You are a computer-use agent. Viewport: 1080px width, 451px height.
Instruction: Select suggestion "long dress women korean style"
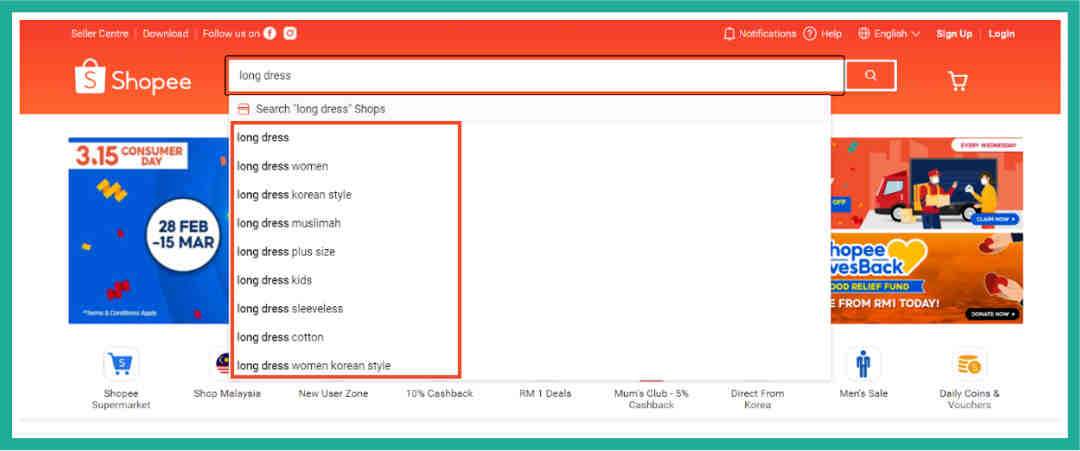click(x=313, y=366)
